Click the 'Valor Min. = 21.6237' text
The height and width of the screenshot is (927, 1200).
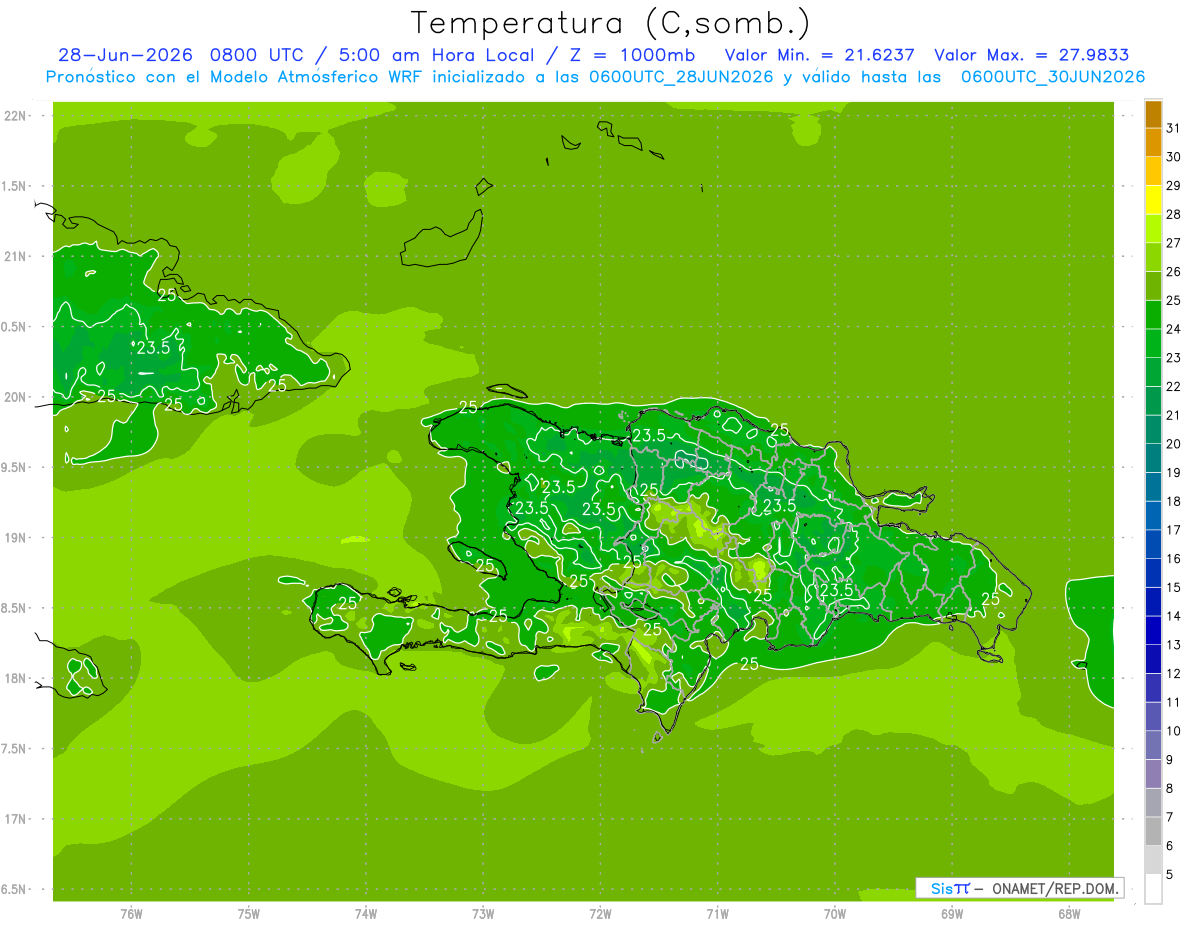click(x=820, y=55)
